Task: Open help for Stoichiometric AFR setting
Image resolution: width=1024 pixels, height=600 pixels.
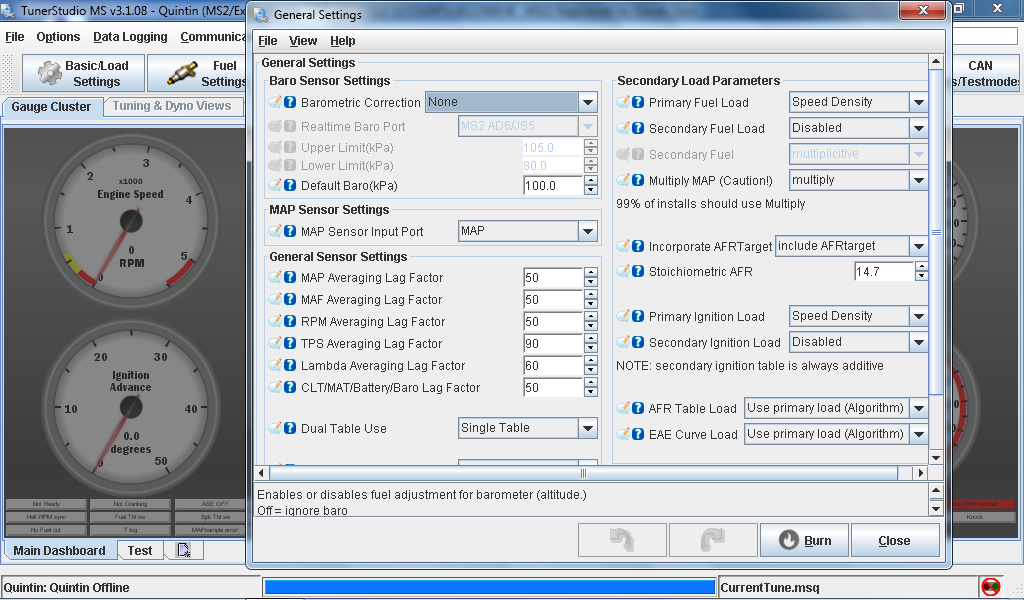Action: pos(638,271)
